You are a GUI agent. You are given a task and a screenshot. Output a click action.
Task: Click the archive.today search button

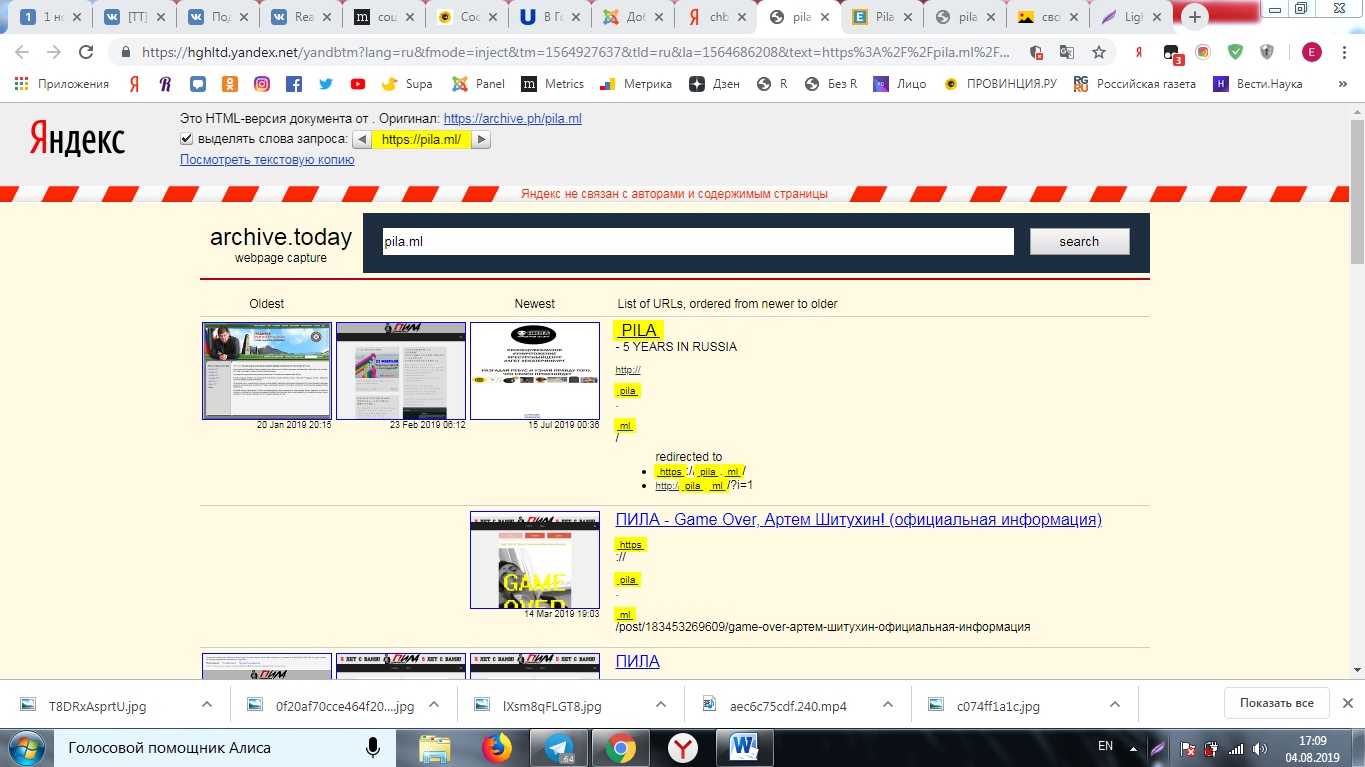pyautogui.click(x=1079, y=241)
